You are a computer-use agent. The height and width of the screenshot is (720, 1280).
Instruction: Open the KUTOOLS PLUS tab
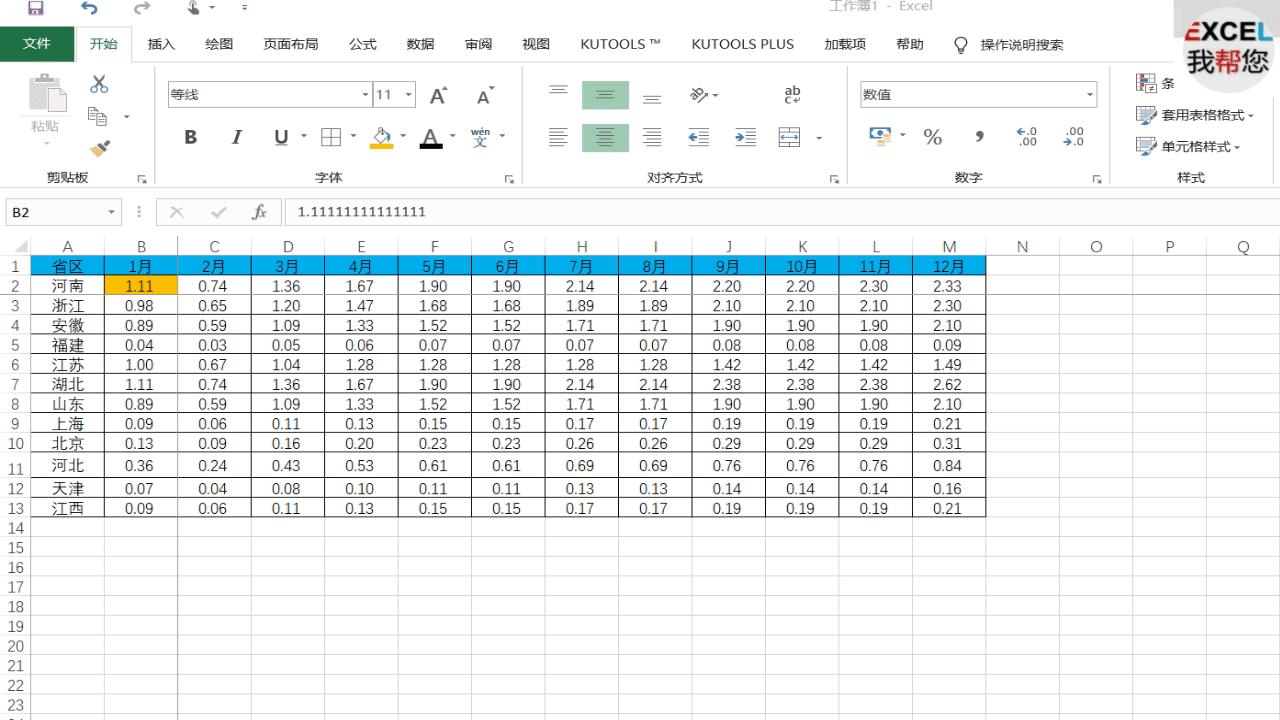pos(742,44)
